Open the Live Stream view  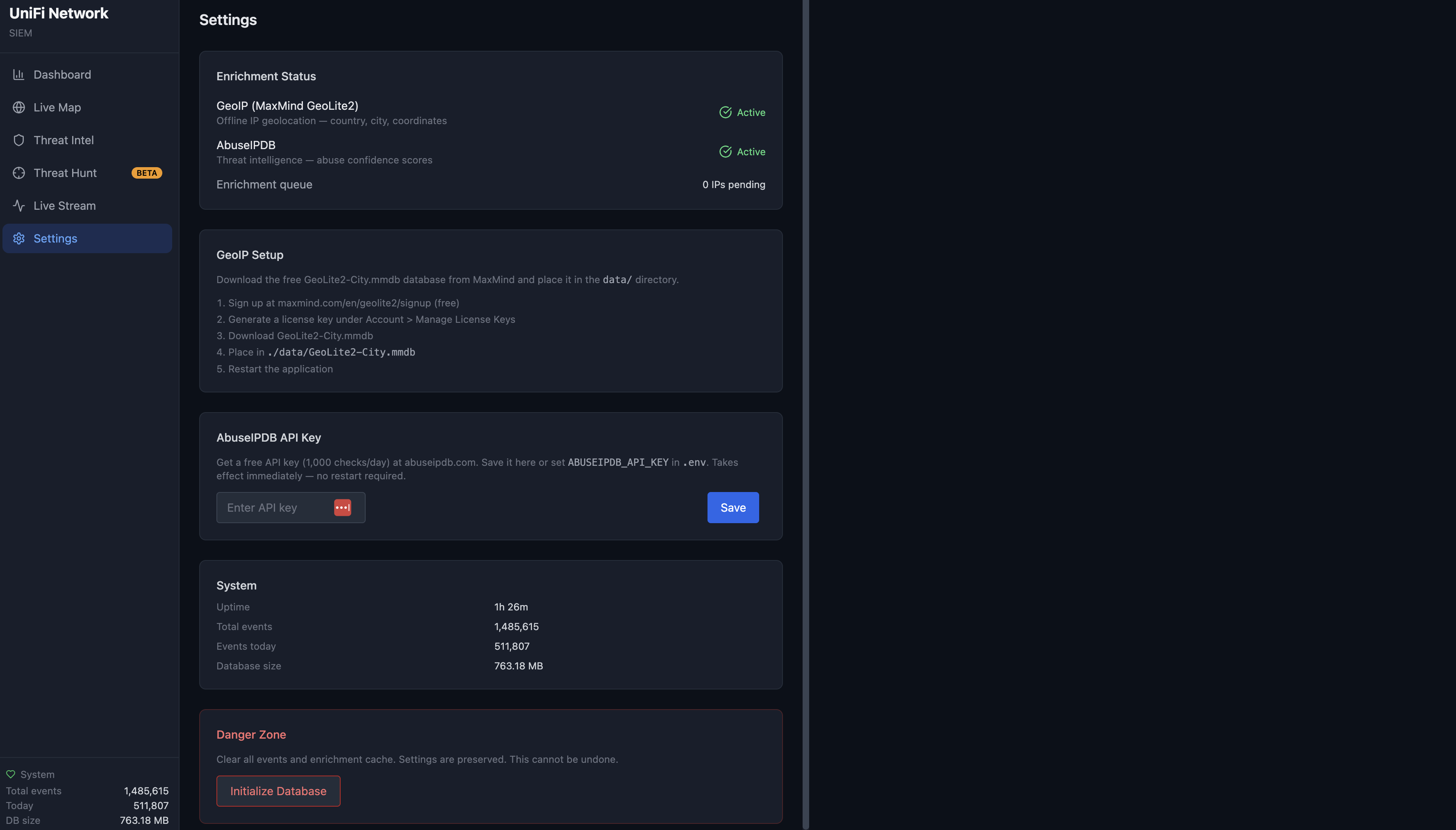coord(64,206)
